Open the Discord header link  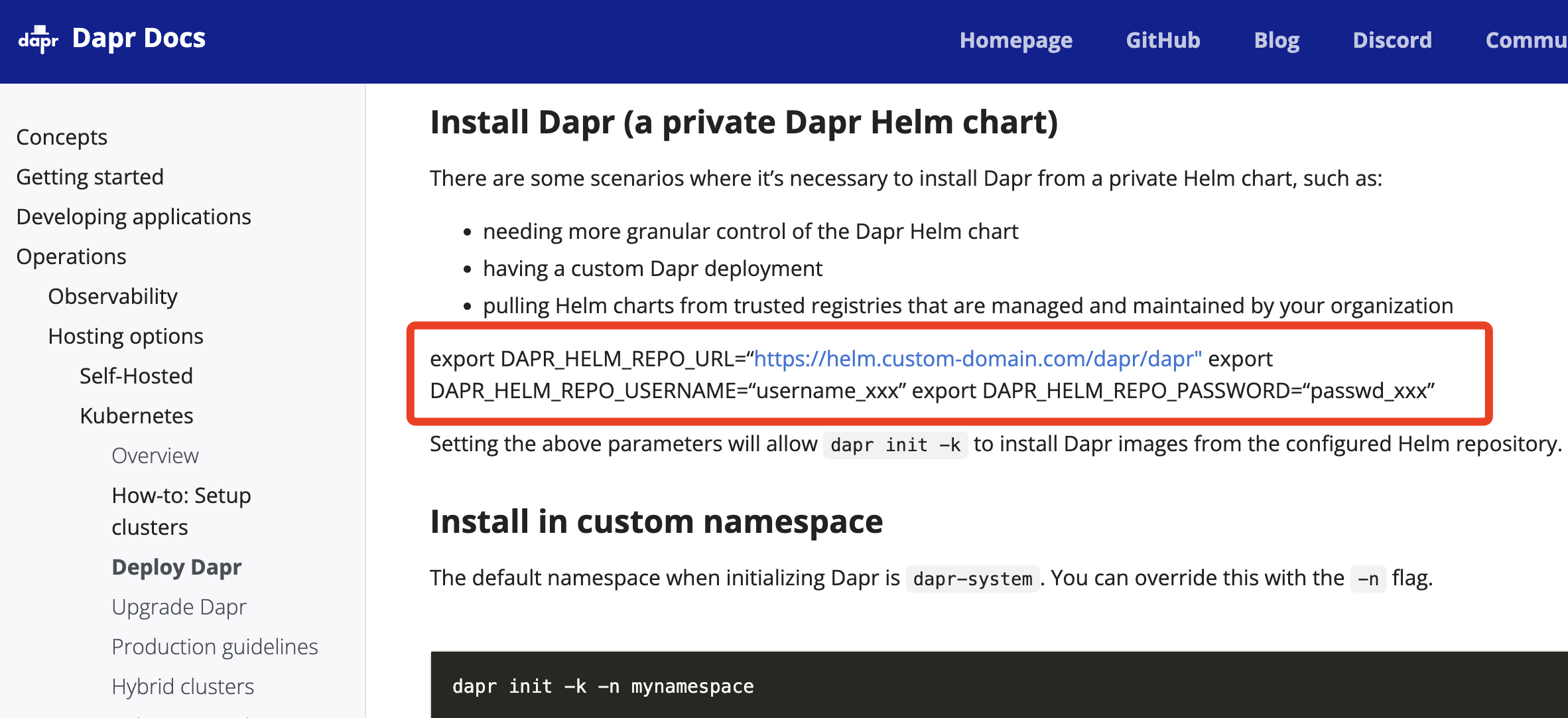click(1392, 40)
